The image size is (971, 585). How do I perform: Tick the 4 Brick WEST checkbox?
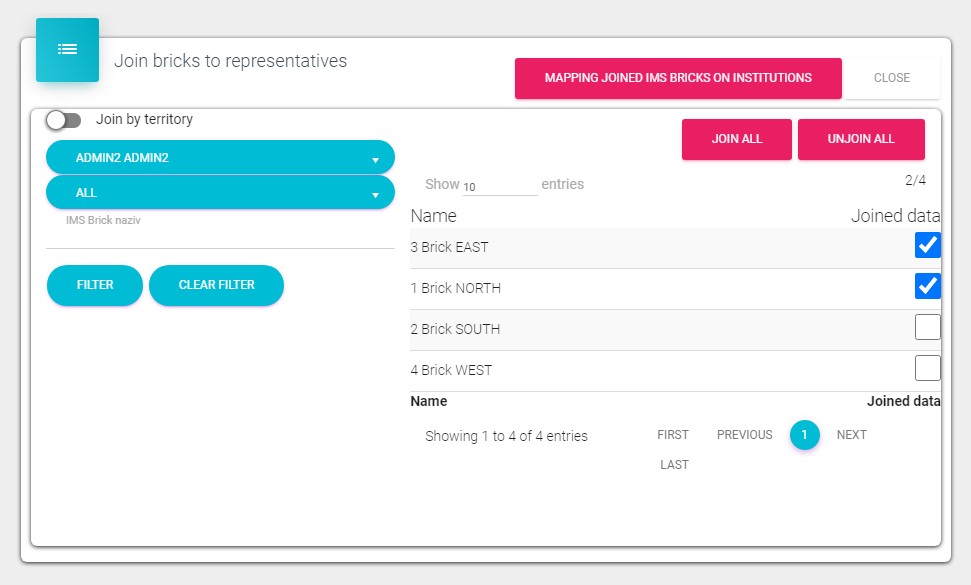927,368
